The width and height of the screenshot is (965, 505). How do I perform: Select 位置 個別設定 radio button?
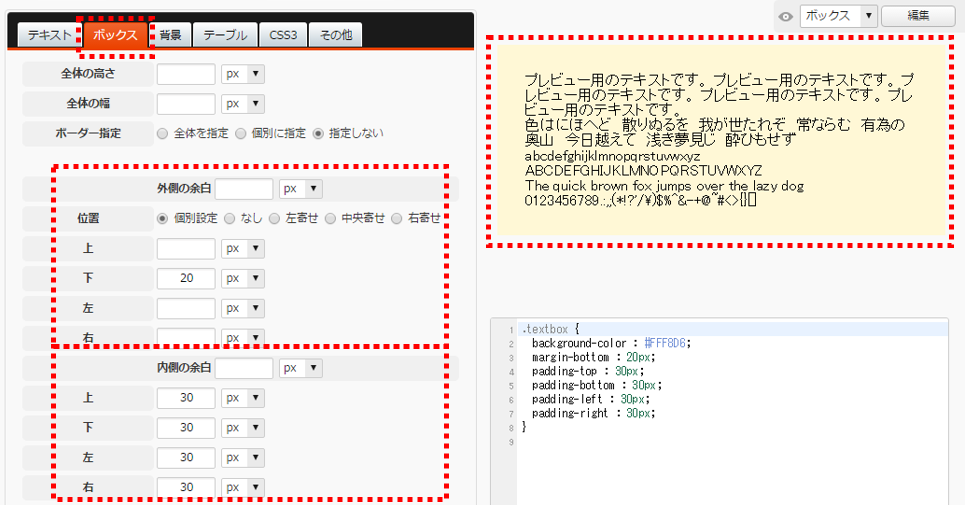pos(162,218)
